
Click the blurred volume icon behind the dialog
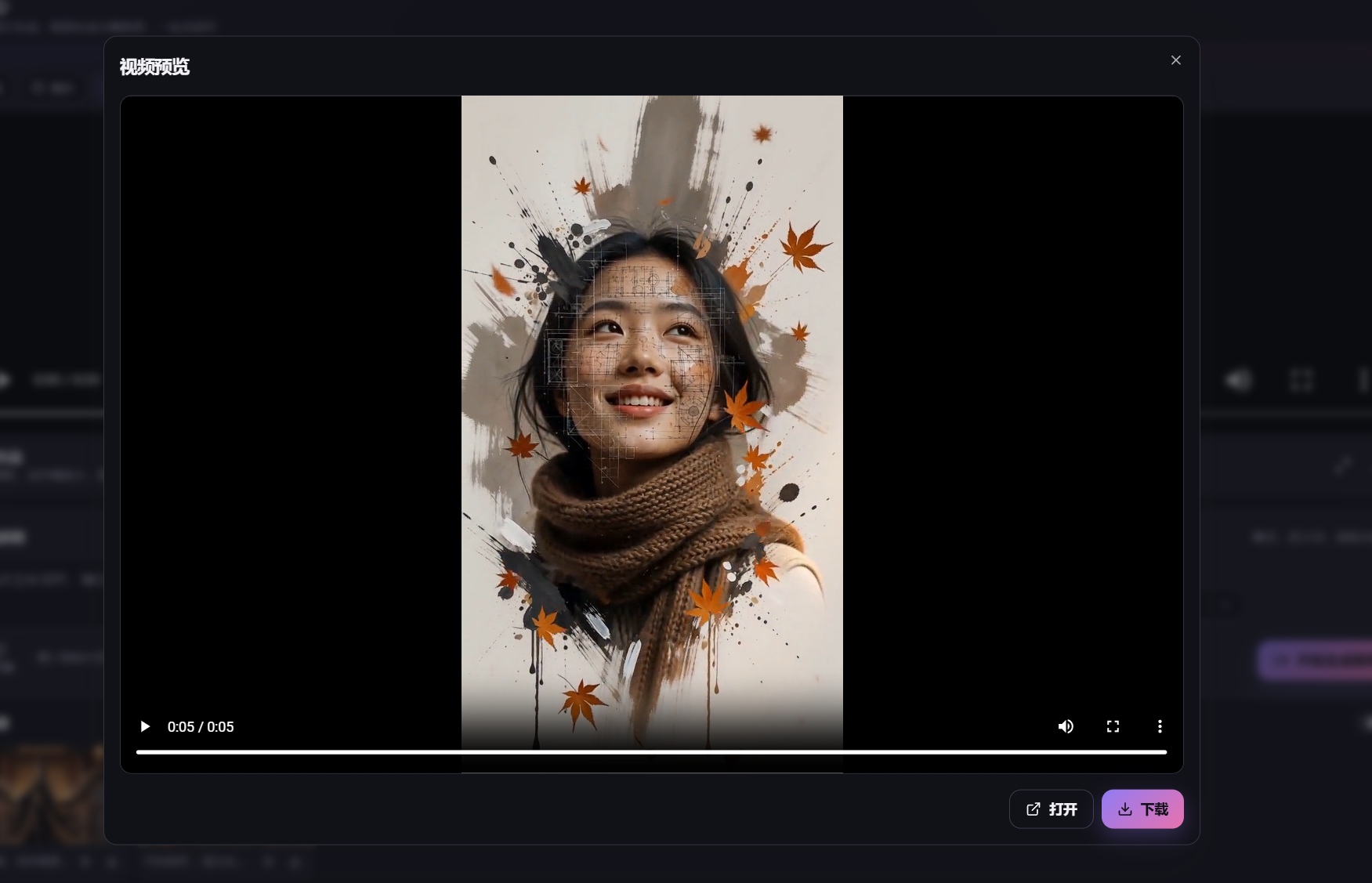point(1239,381)
